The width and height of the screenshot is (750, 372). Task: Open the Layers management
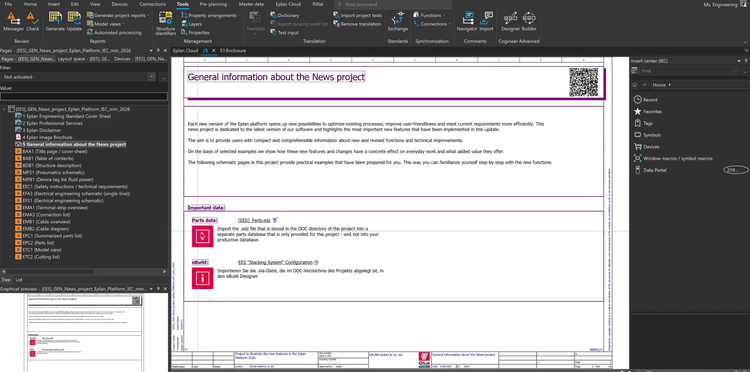[191, 24]
